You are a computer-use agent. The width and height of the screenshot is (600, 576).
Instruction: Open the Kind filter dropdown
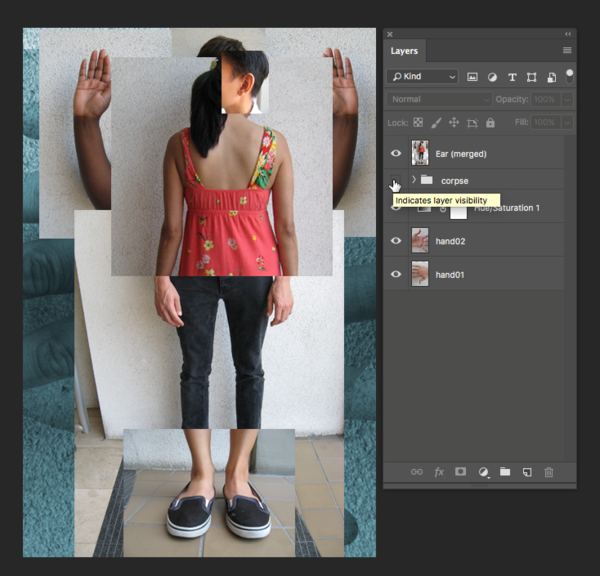point(422,77)
